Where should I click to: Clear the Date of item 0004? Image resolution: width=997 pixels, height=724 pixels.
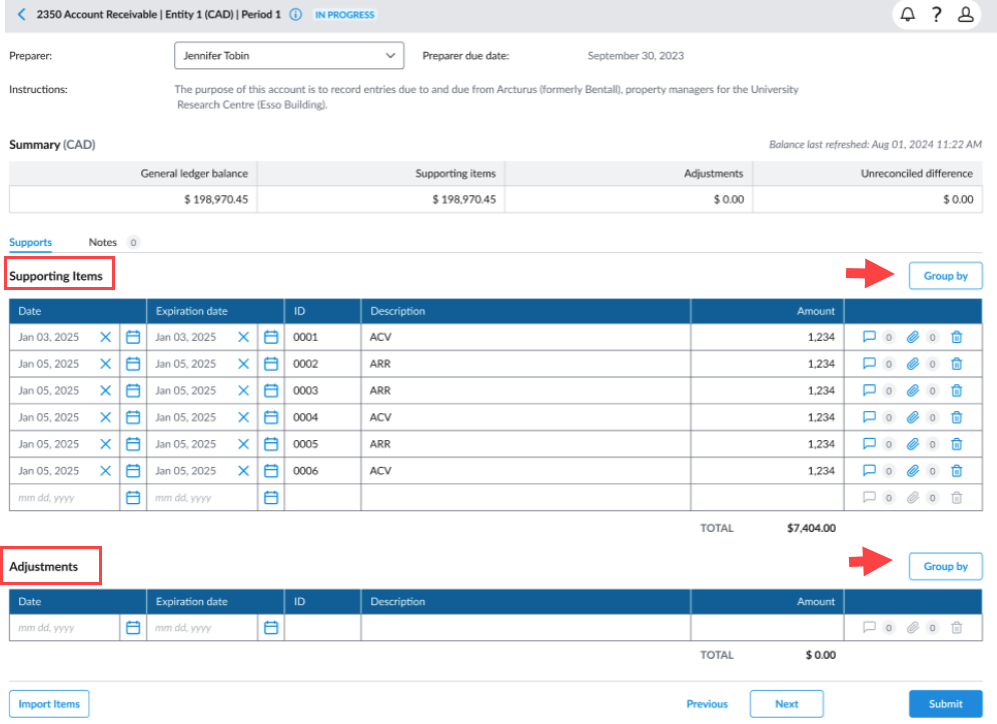coord(106,418)
